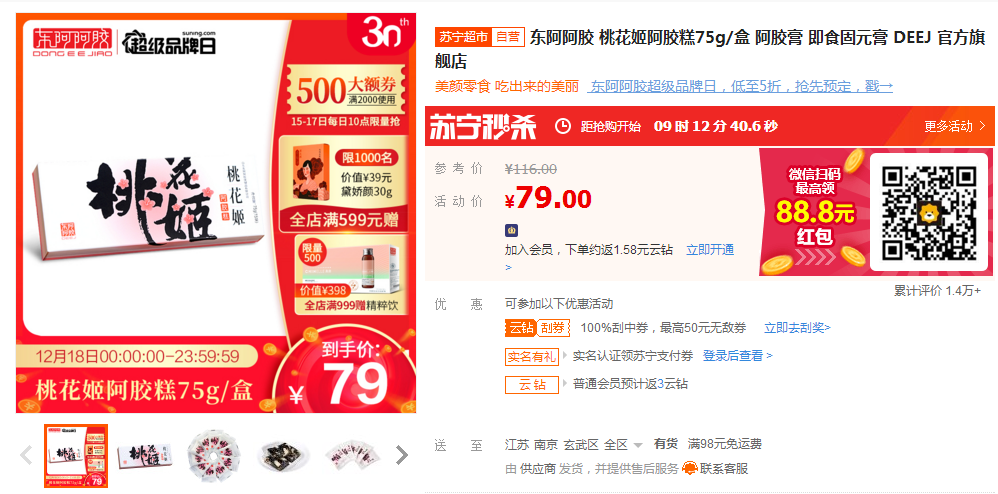The height and width of the screenshot is (494, 998).
Task: Click the left arrow of thumbnail carousel
Action: pos(27,455)
